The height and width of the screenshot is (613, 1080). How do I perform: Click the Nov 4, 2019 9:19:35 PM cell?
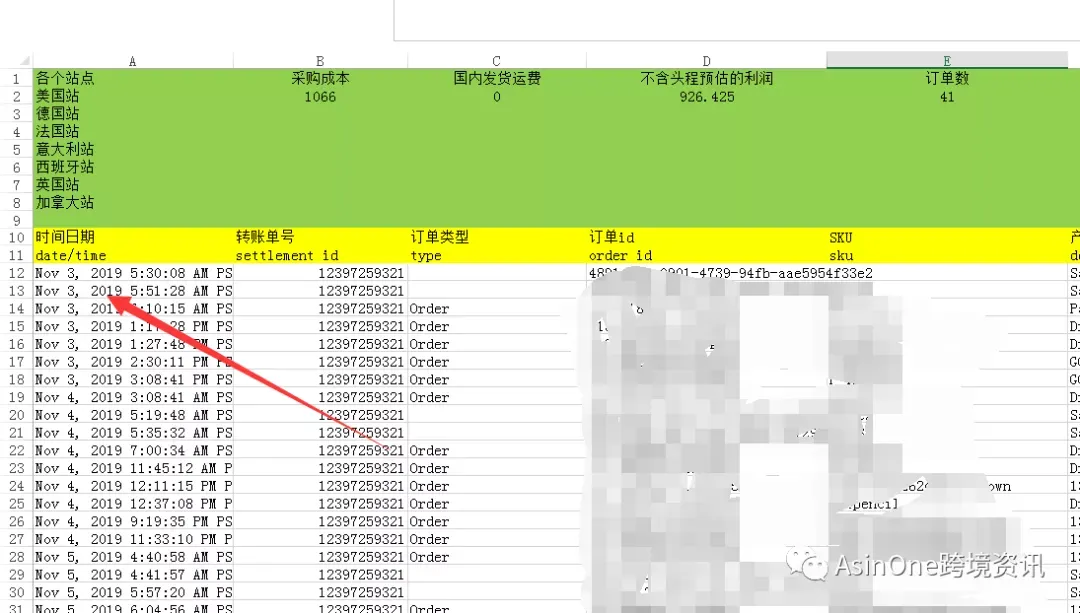[133, 521]
